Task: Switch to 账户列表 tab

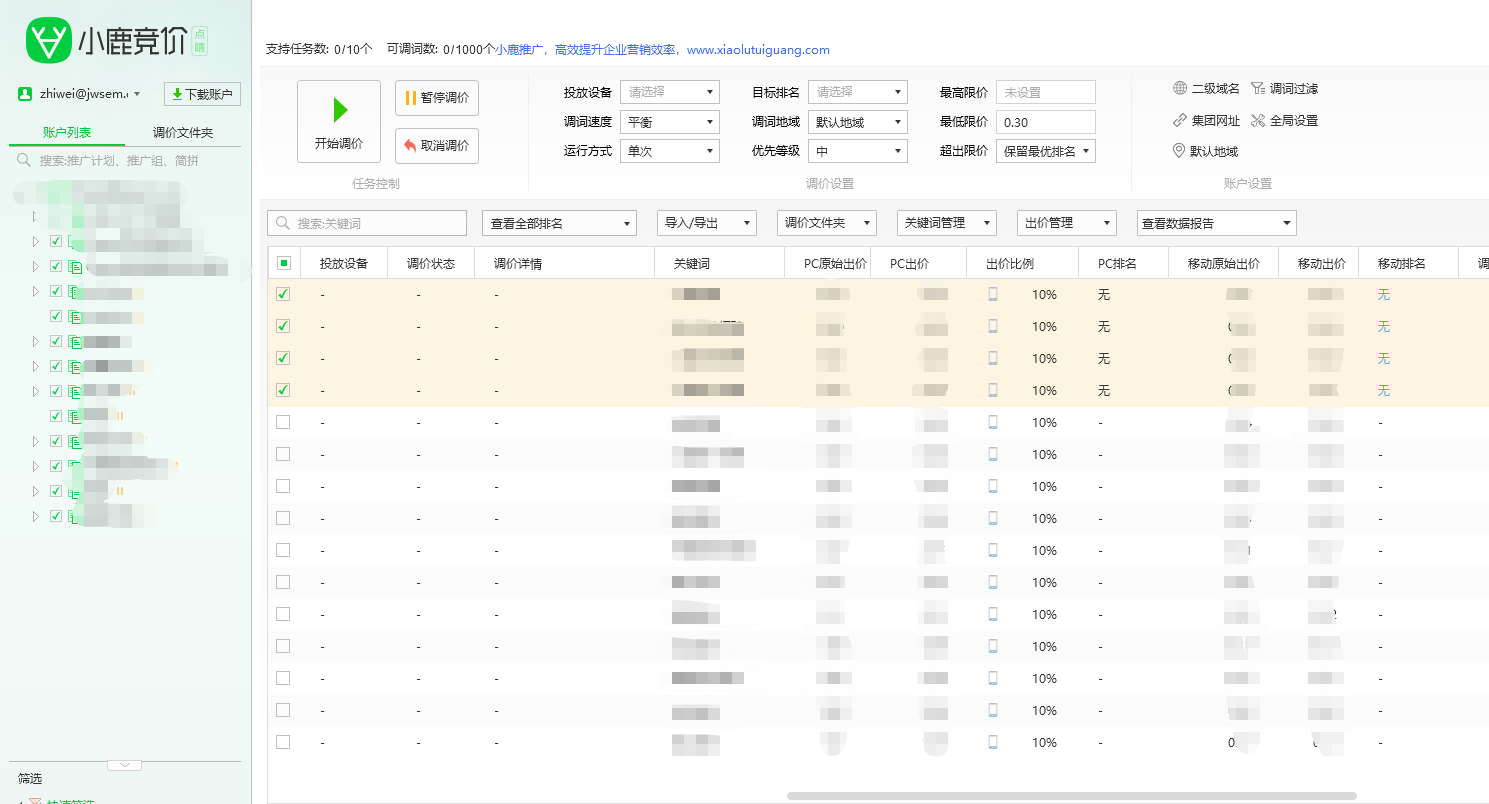Action: point(67,133)
